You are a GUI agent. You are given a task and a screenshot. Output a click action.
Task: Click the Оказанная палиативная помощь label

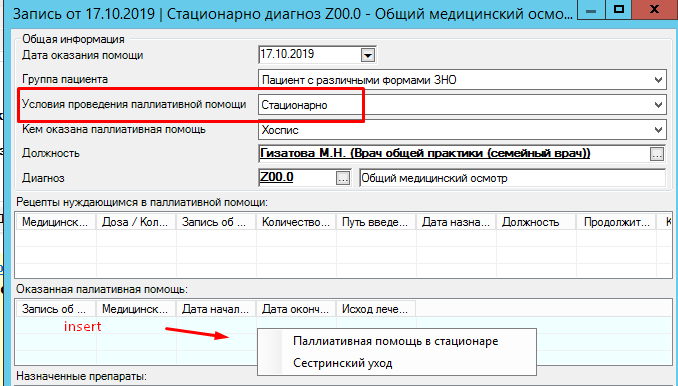[x=102, y=289]
